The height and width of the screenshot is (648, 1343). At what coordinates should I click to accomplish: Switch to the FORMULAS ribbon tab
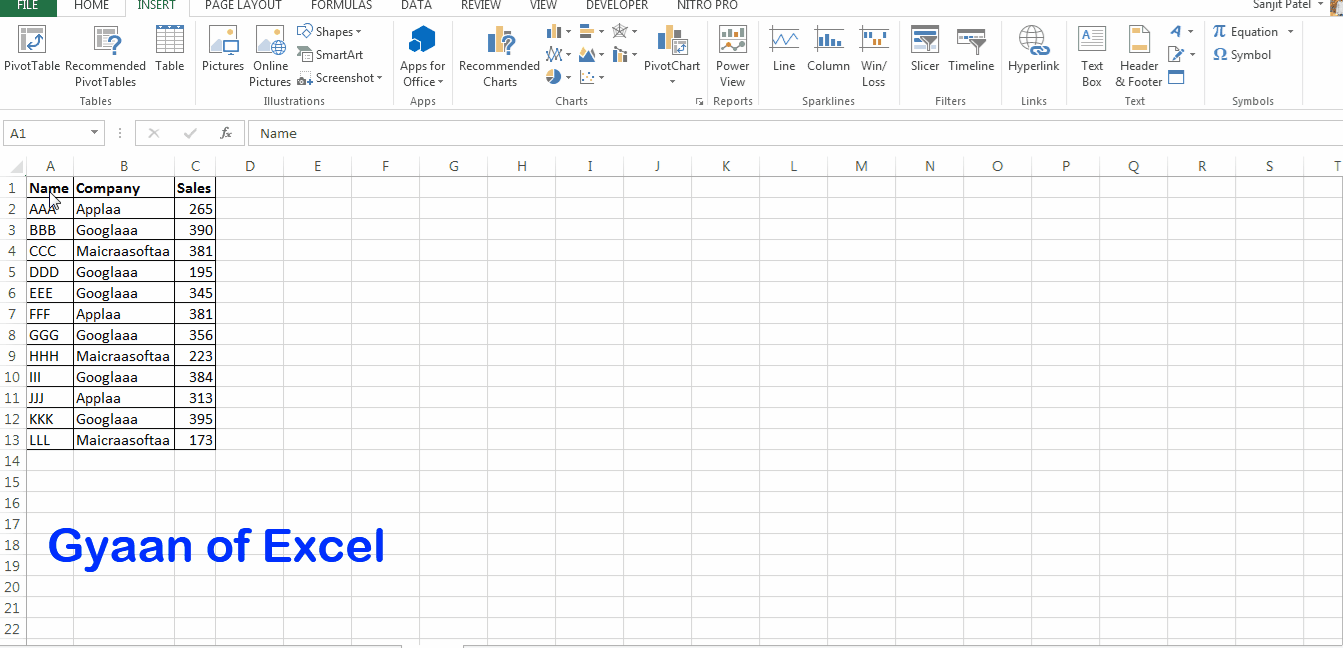coord(341,6)
